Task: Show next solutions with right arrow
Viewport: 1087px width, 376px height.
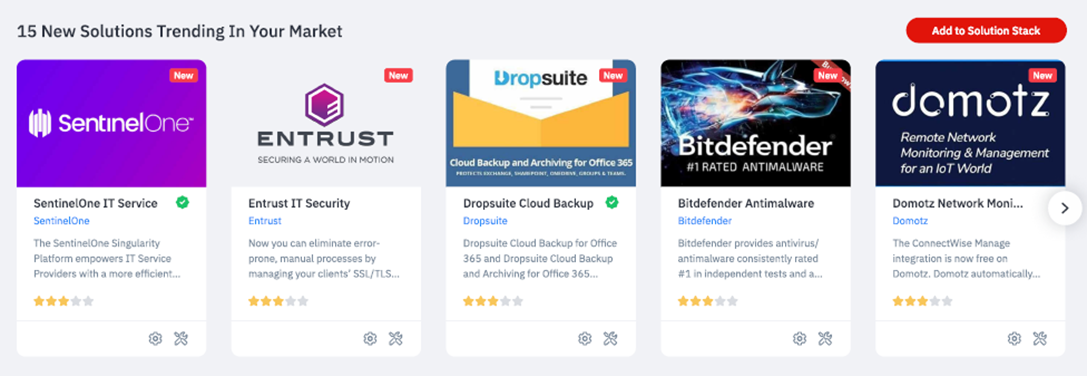Action: (x=1066, y=208)
